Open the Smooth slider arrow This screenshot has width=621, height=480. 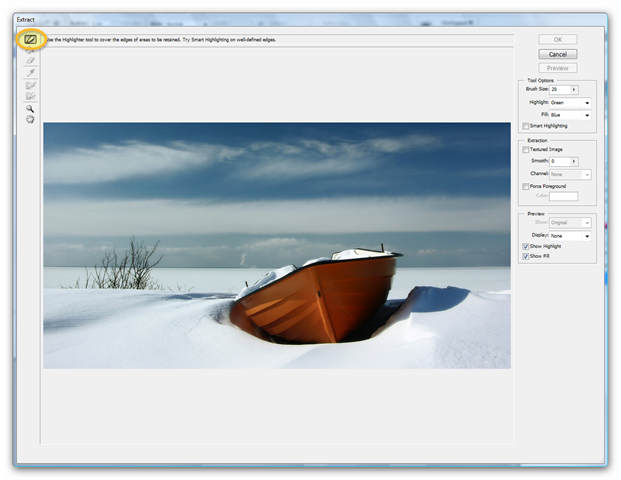(x=574, y=161)
